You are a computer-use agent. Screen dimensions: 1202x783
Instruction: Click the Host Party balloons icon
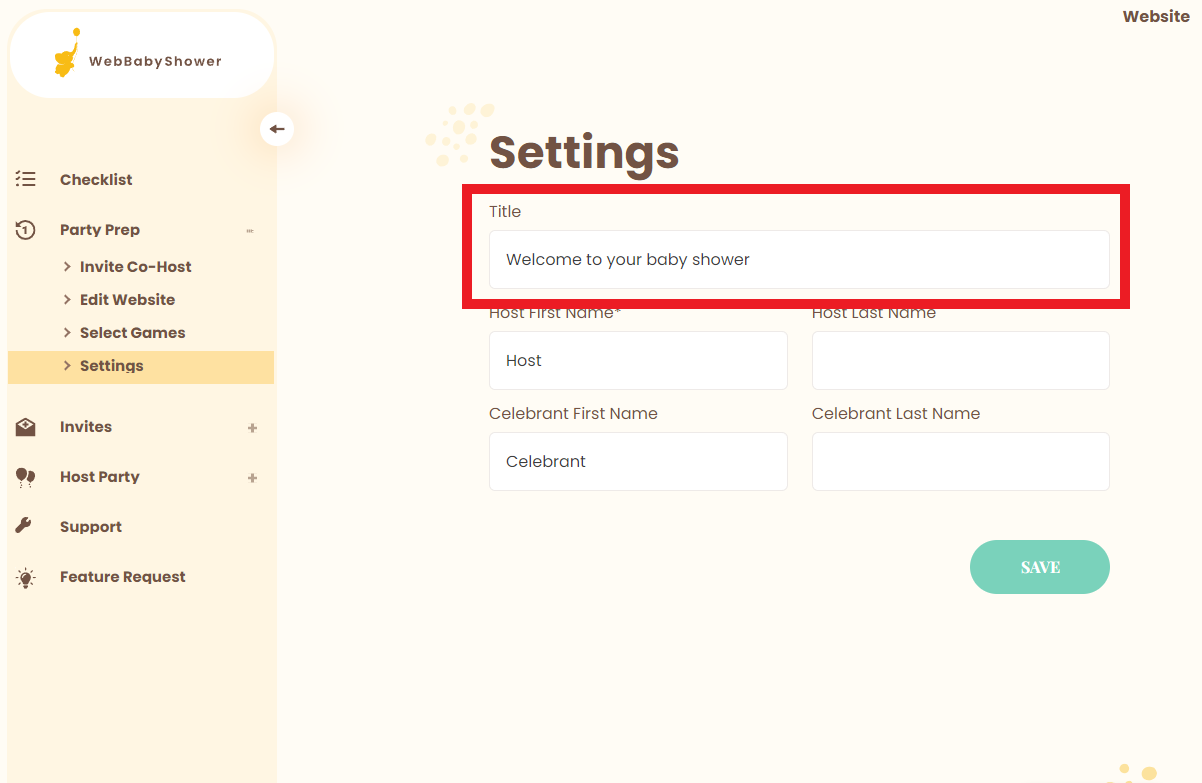(26, 477)
